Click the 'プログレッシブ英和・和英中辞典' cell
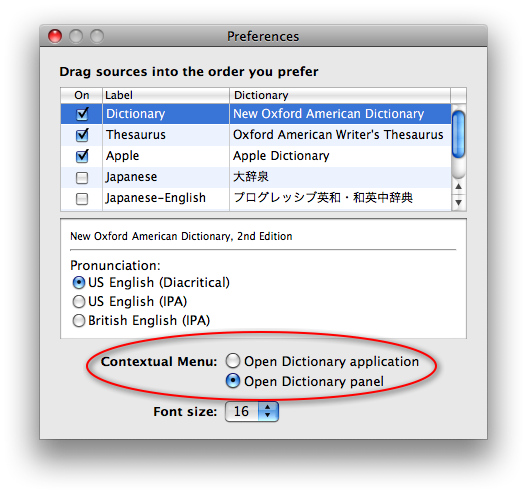 pos(340,198)
